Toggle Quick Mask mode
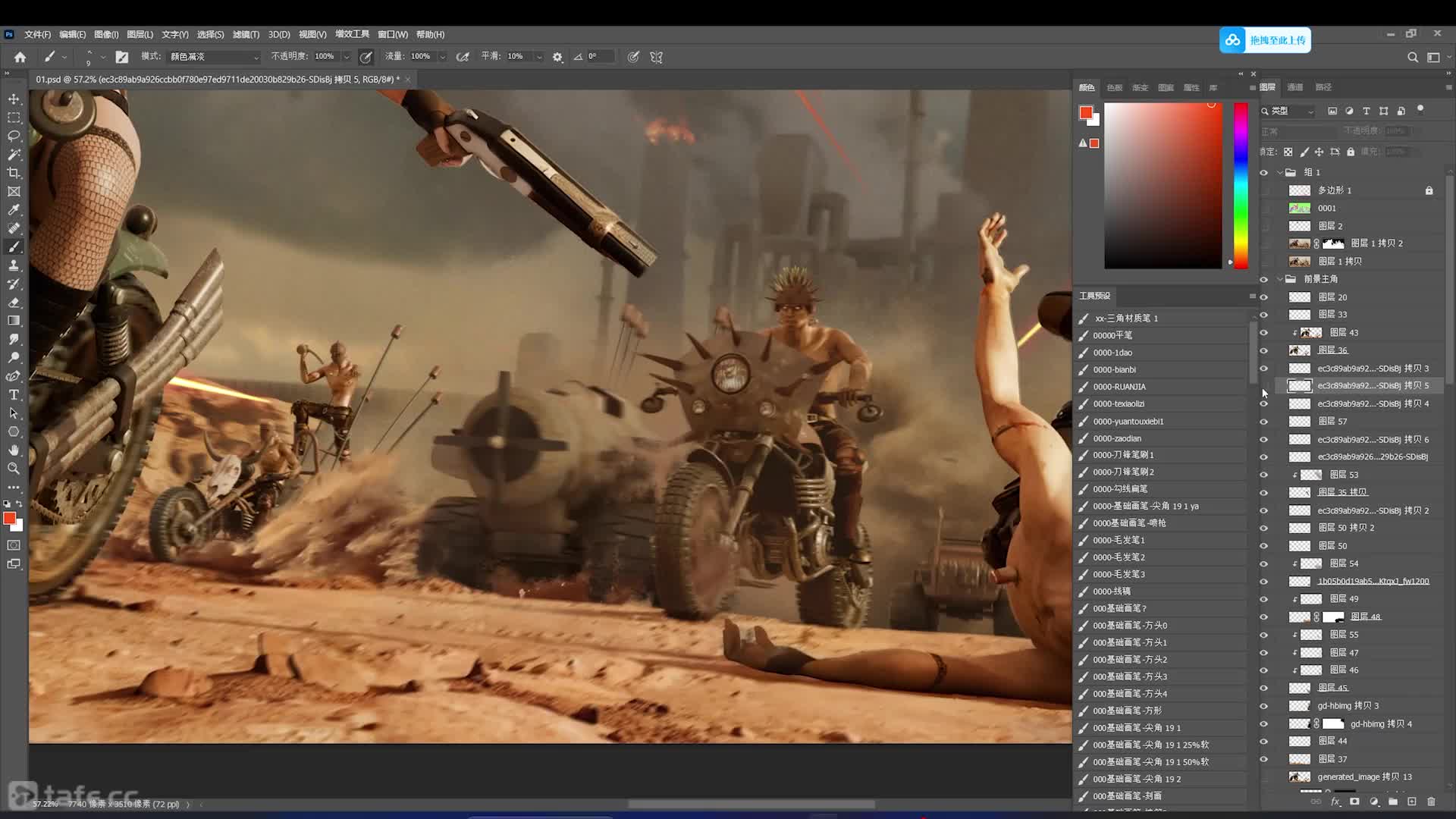The width and height of the screenshot is (1456, 819). tap(14, 545)
